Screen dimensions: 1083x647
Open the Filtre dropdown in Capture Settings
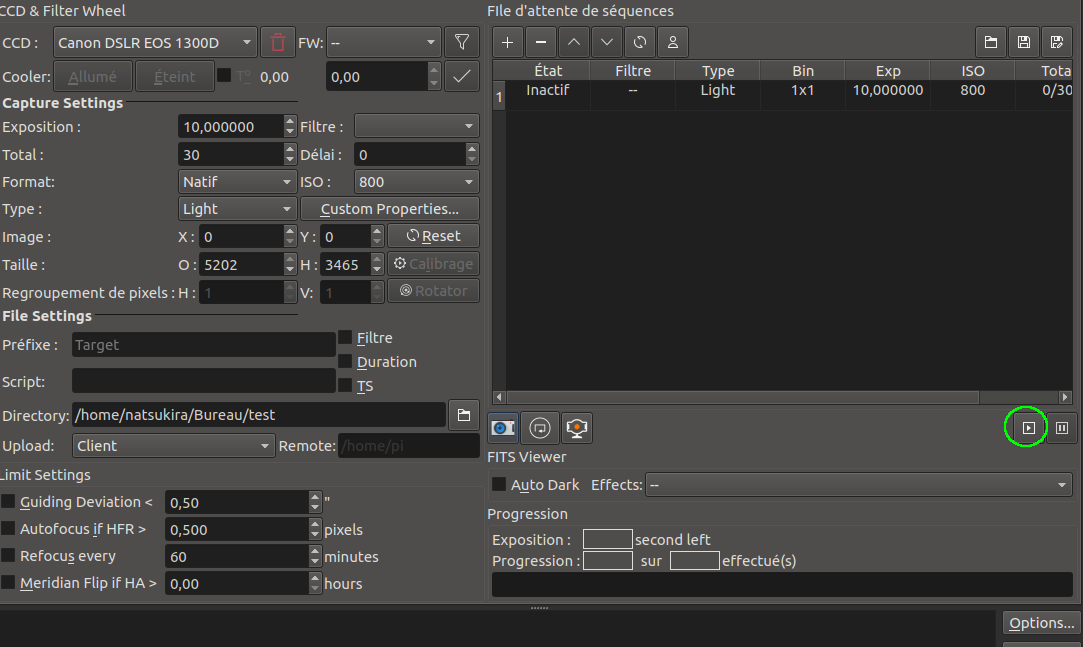click(416, 126)
